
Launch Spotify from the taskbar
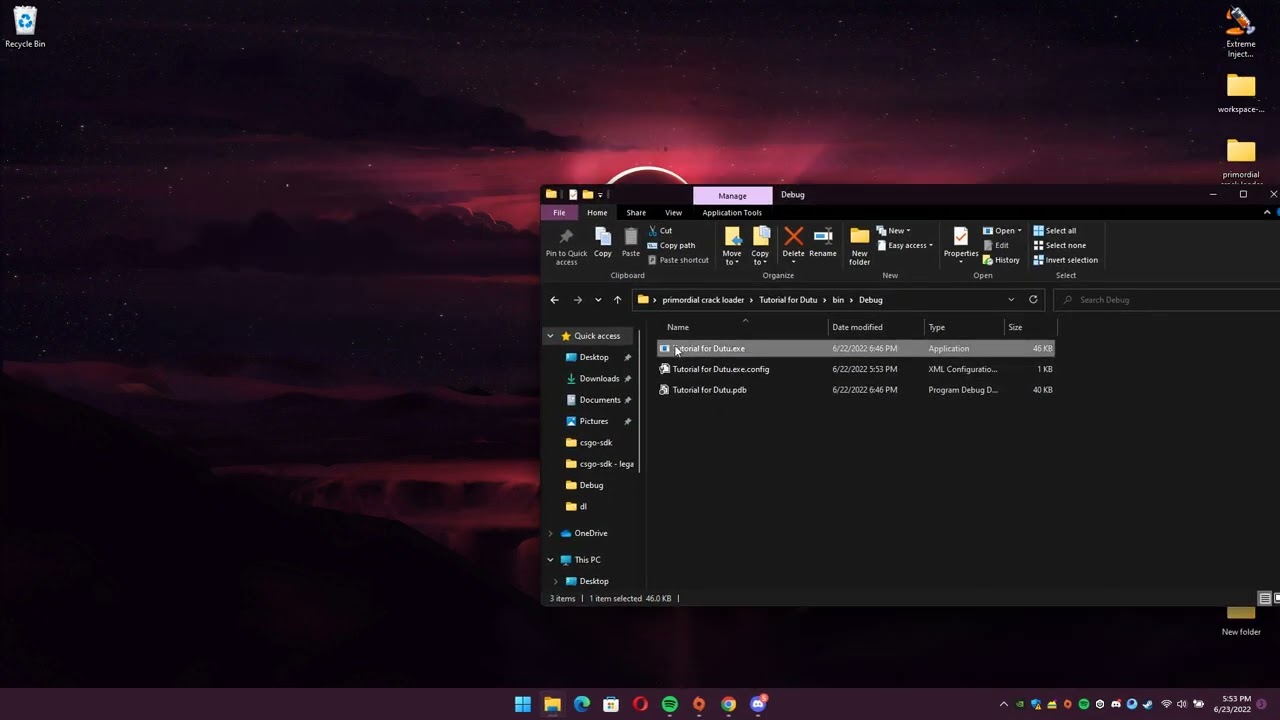(x=670, y=704)
